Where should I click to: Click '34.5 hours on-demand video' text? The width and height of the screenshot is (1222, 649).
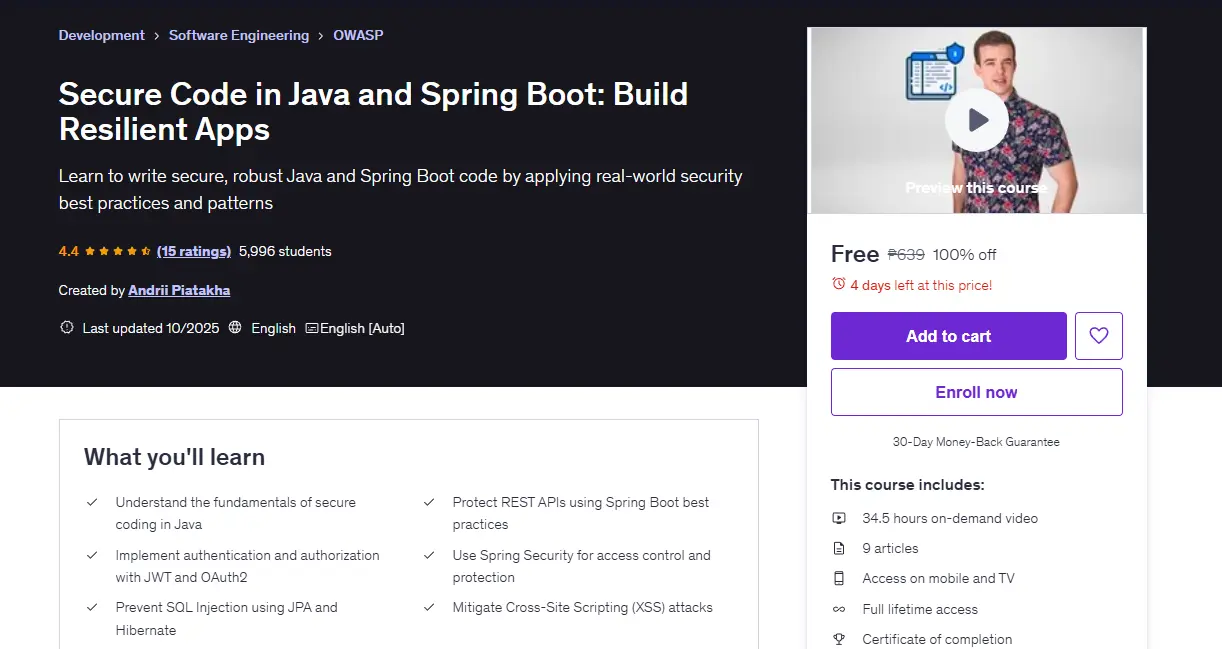coord(950,518)
